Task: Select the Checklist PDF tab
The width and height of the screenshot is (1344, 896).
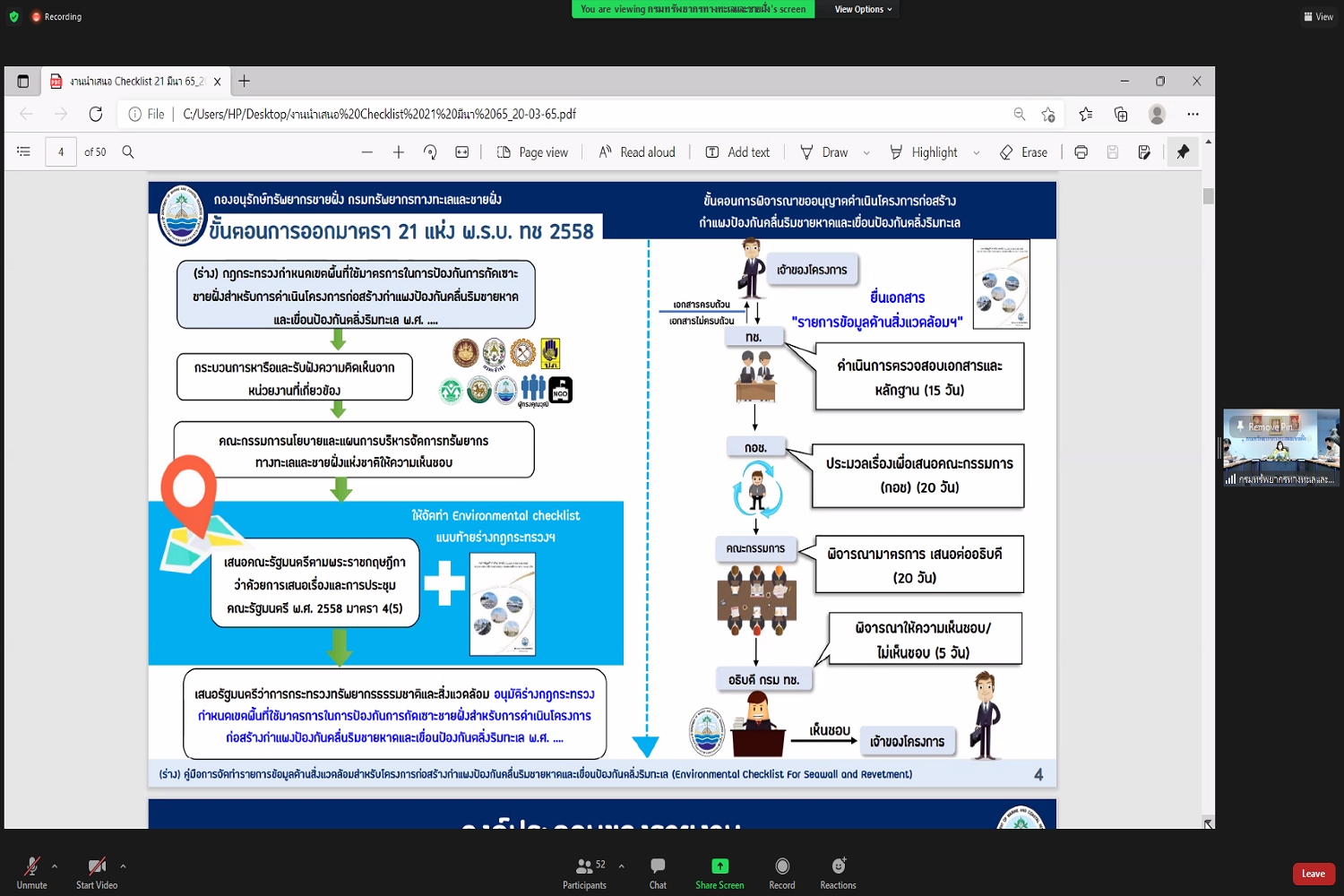Action: tap(134, 82)
